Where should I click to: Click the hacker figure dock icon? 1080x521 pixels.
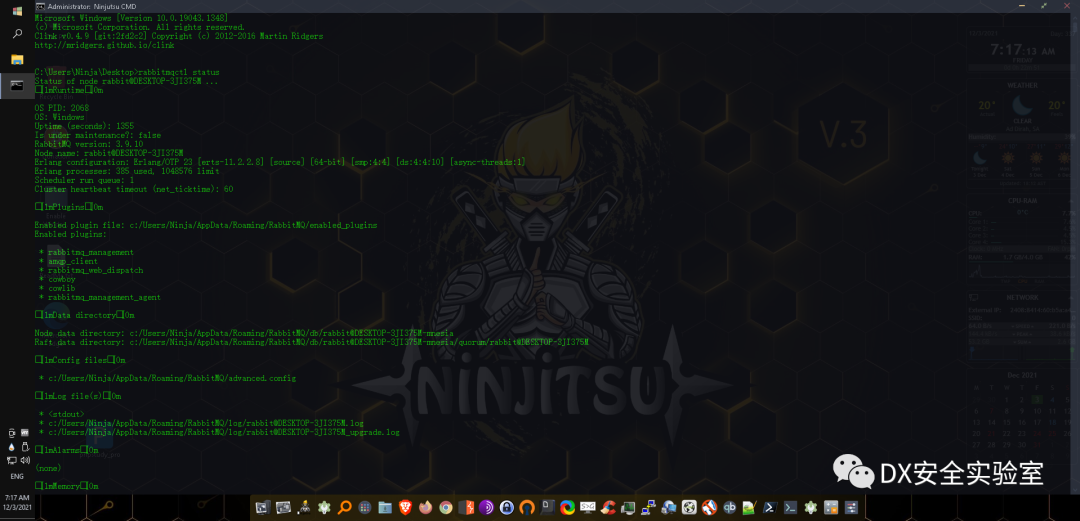pyautogui.click(x=304, y=508)
